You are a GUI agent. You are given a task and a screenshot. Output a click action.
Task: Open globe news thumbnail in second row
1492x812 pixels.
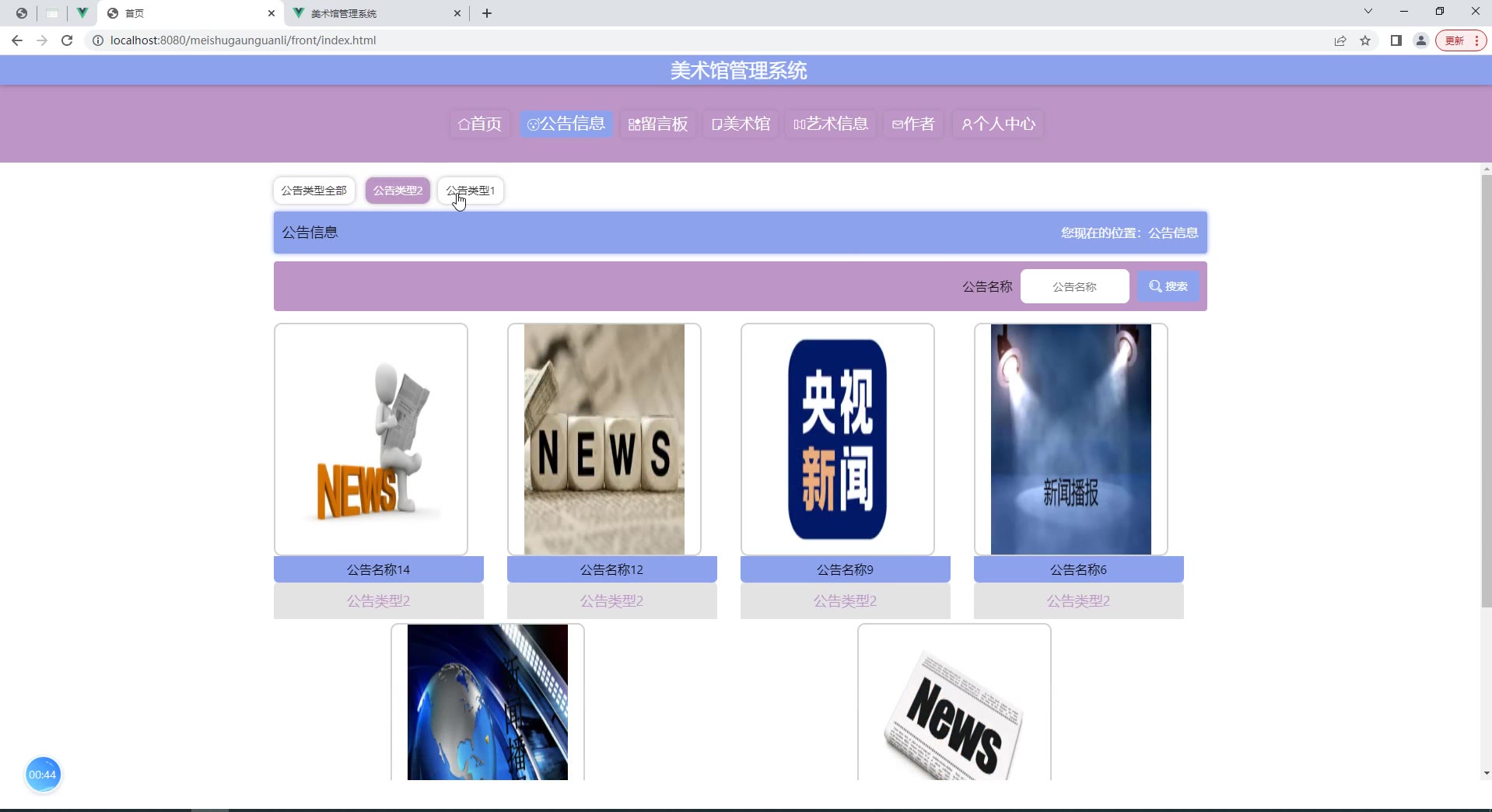[488, 702]
